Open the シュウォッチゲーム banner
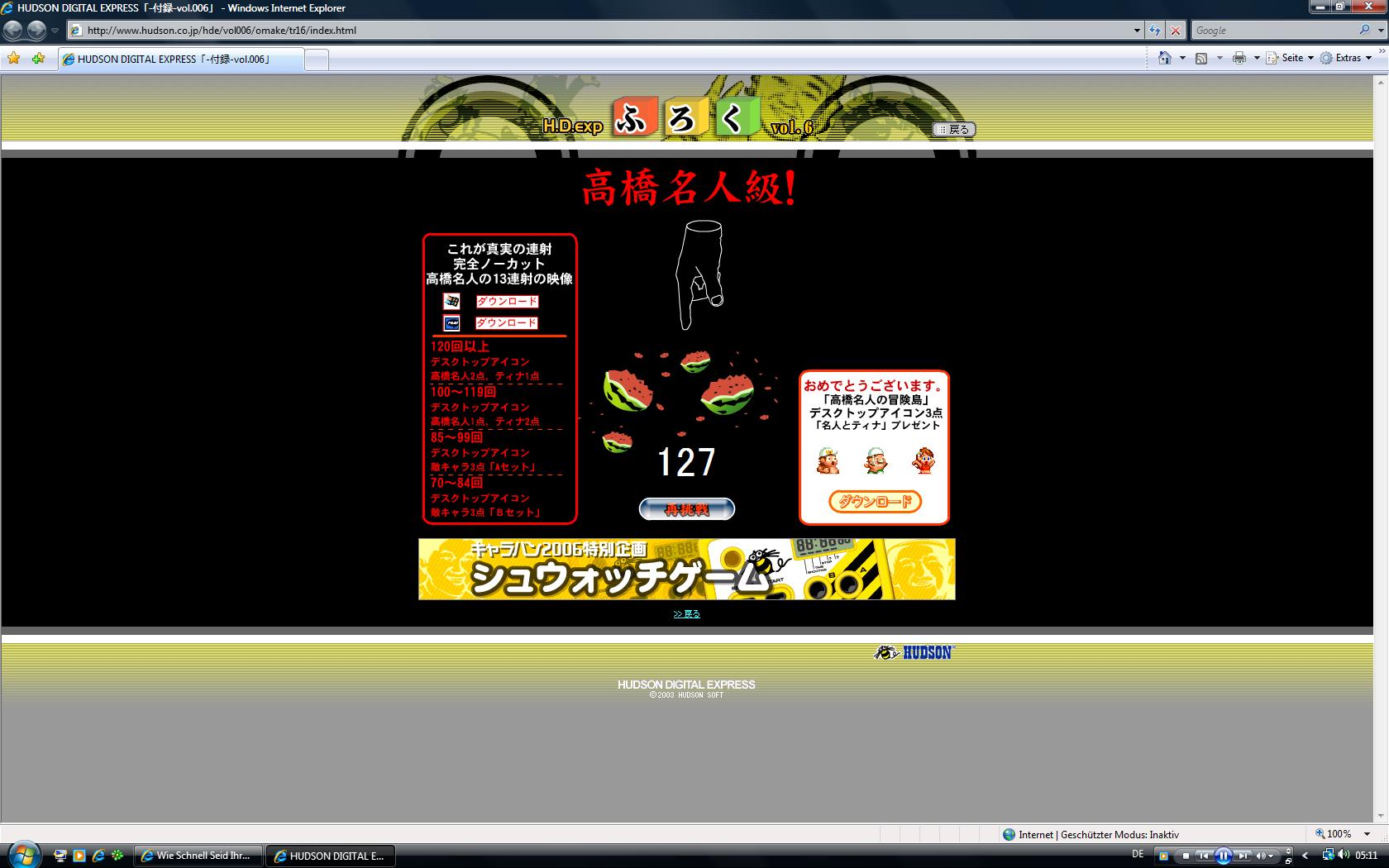This screenshot has height=868, width=1389. (687, 570)
